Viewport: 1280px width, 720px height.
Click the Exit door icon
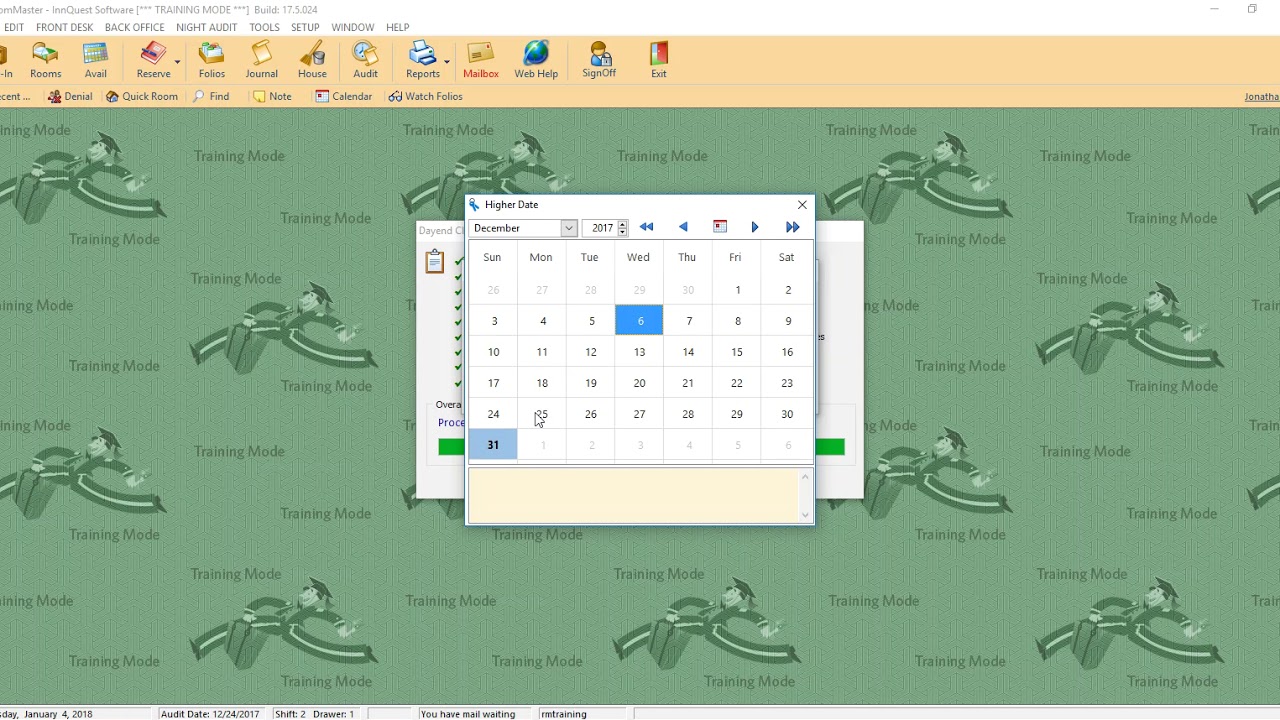(658, 60)
